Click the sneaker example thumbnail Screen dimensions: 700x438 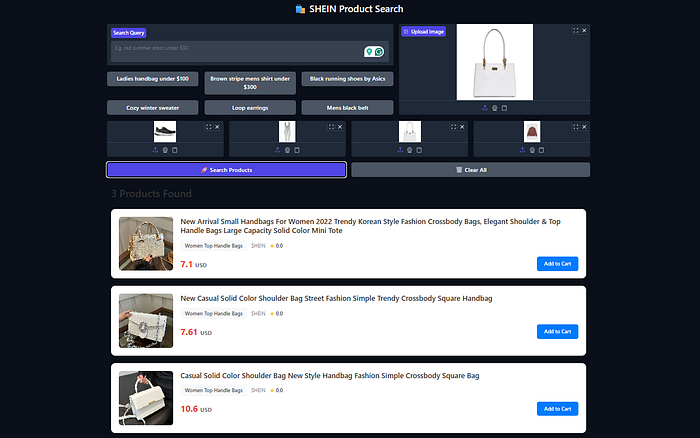point(165,132)
